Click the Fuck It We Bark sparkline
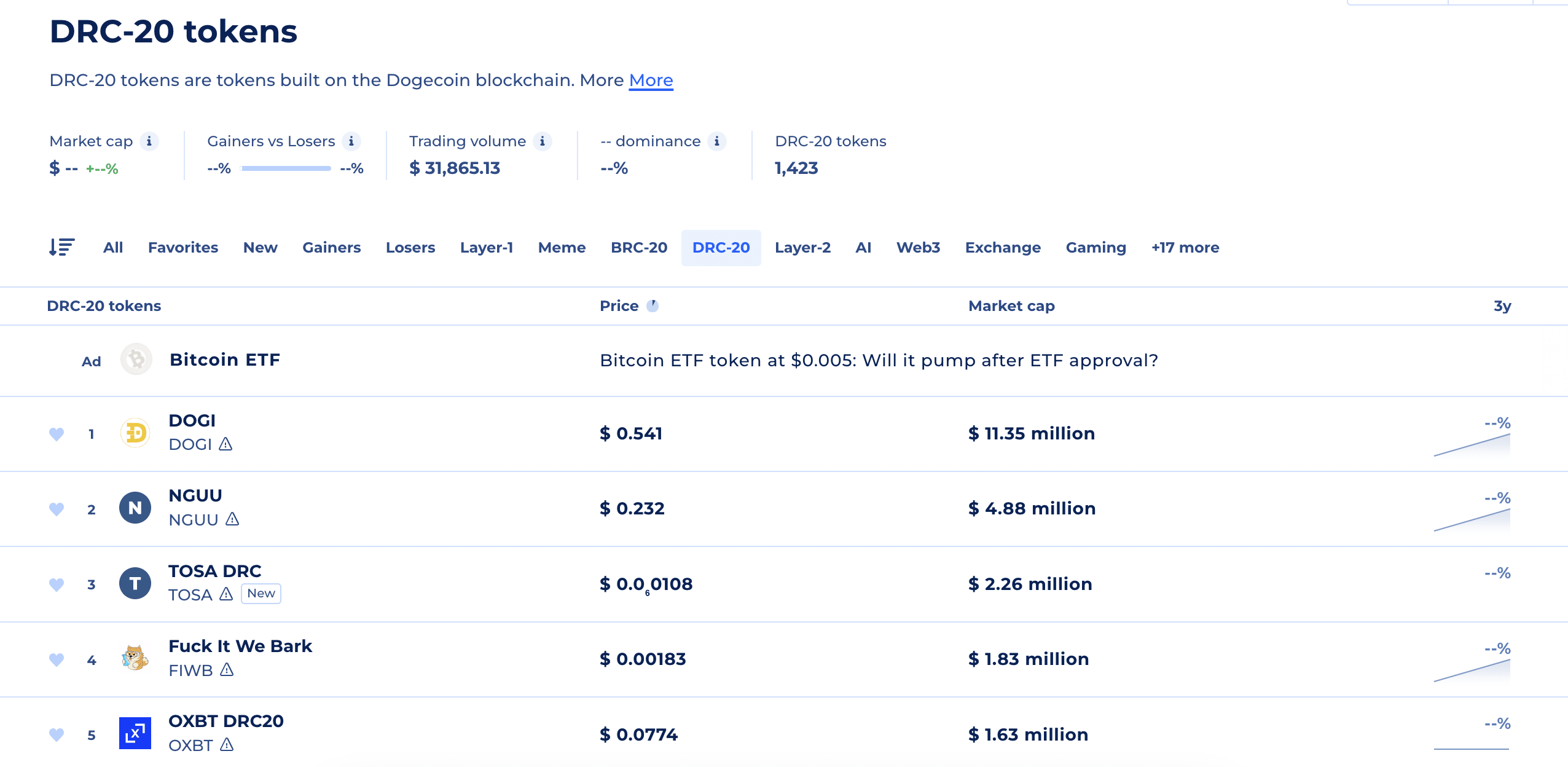The width and height of the screenshot is (1568, 767). pyautogui.click(x=1472, y=671)
